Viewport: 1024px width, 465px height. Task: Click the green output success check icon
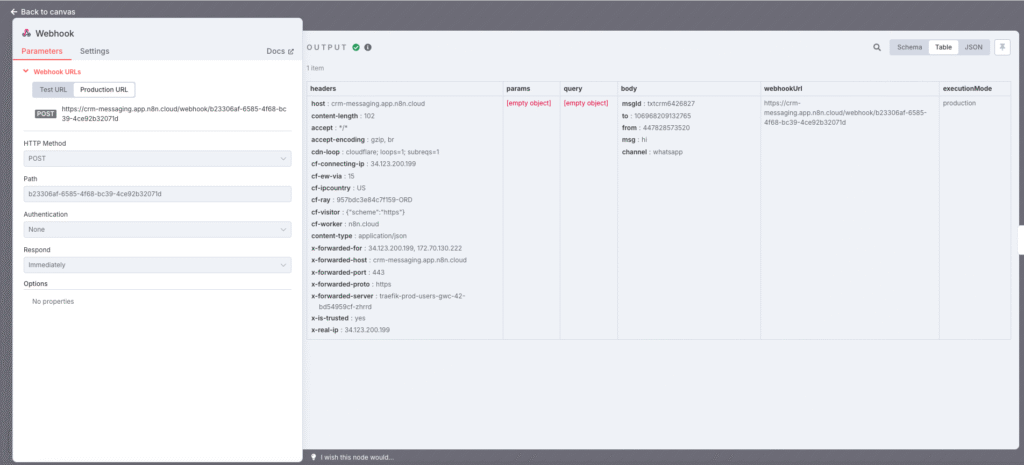pyautogui.click(x=356, y=47)
